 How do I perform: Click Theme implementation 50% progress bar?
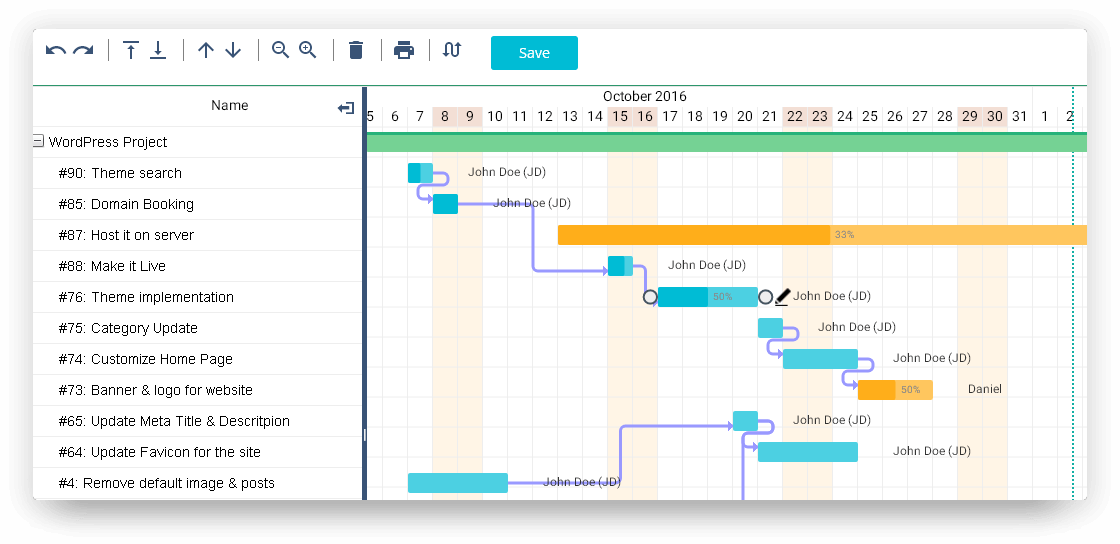tap(707, 297)
